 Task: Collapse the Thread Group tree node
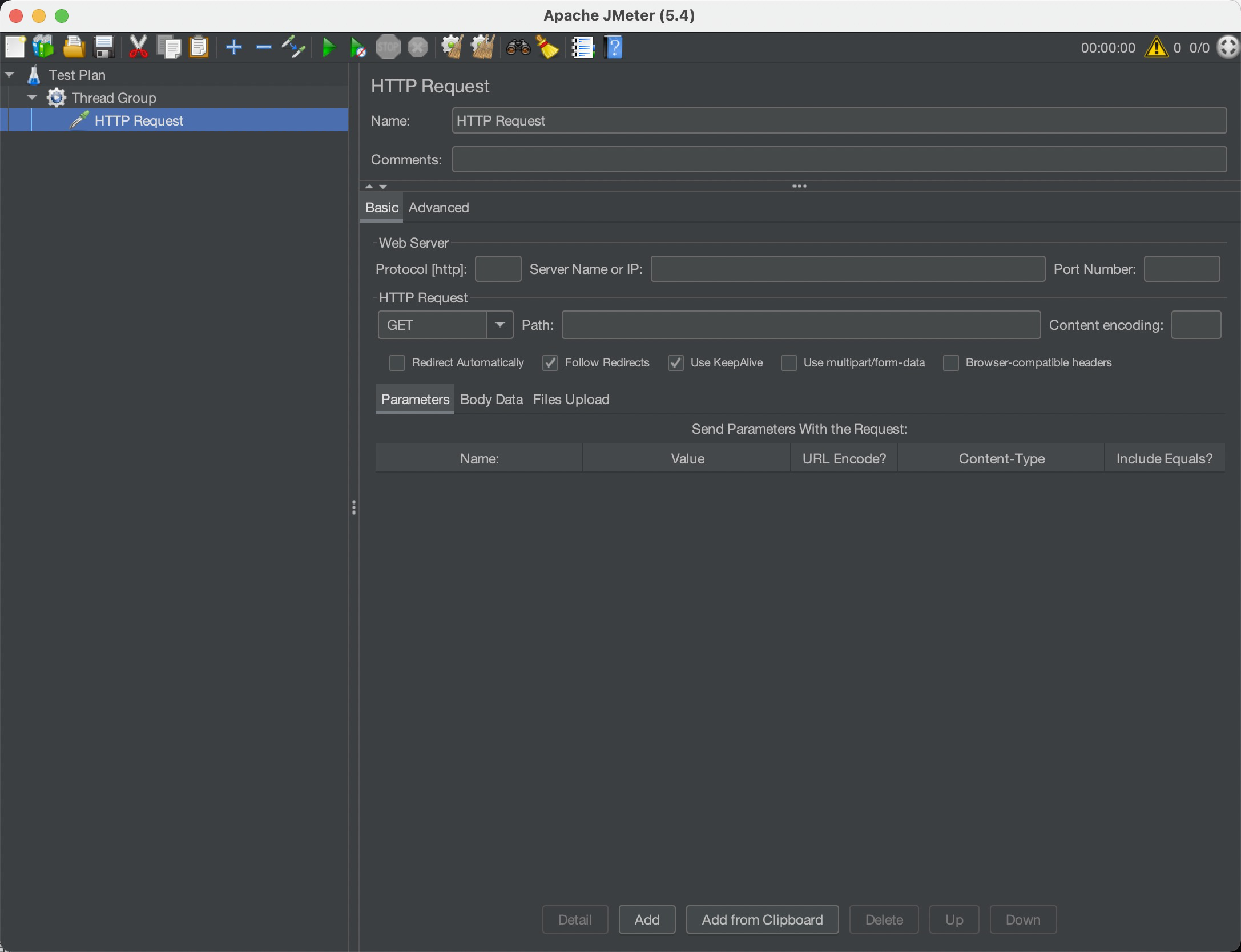pos(33,98)
